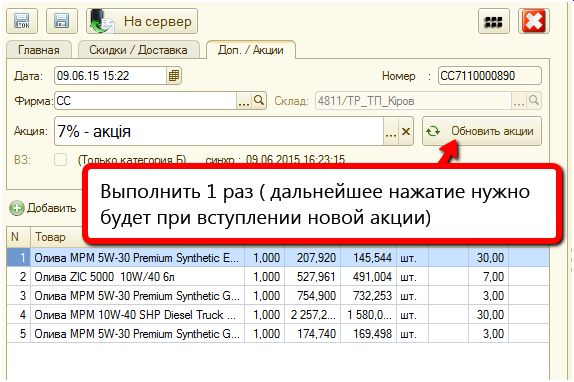Click price cell '754,900'
This screenshot has height=382, width=574.
(313, 296)
